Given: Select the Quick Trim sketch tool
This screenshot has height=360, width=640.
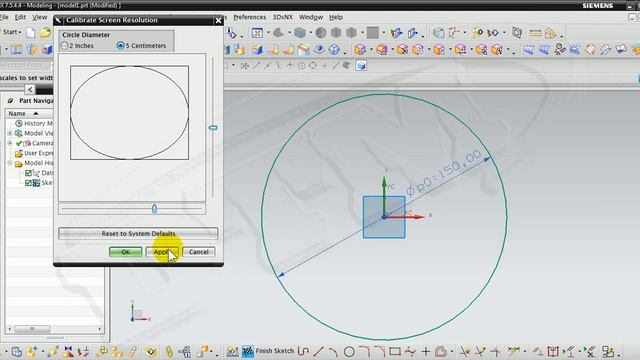Looking at the screenshot, I should [465, 351].
